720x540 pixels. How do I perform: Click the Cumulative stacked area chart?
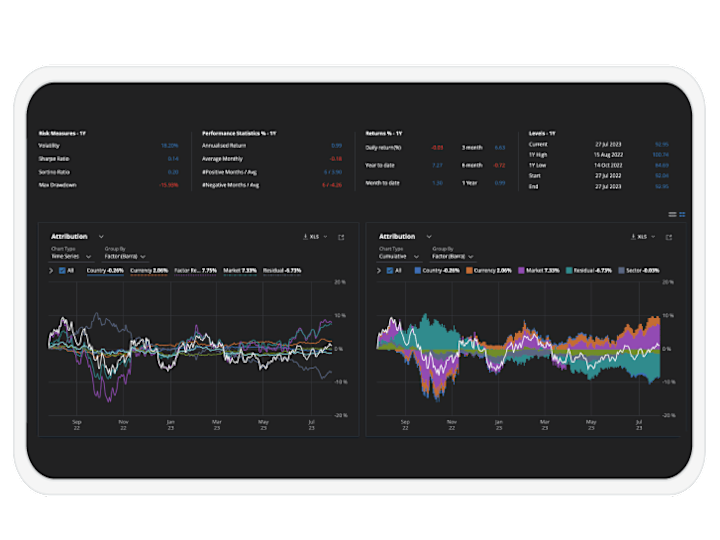[518, 349]
